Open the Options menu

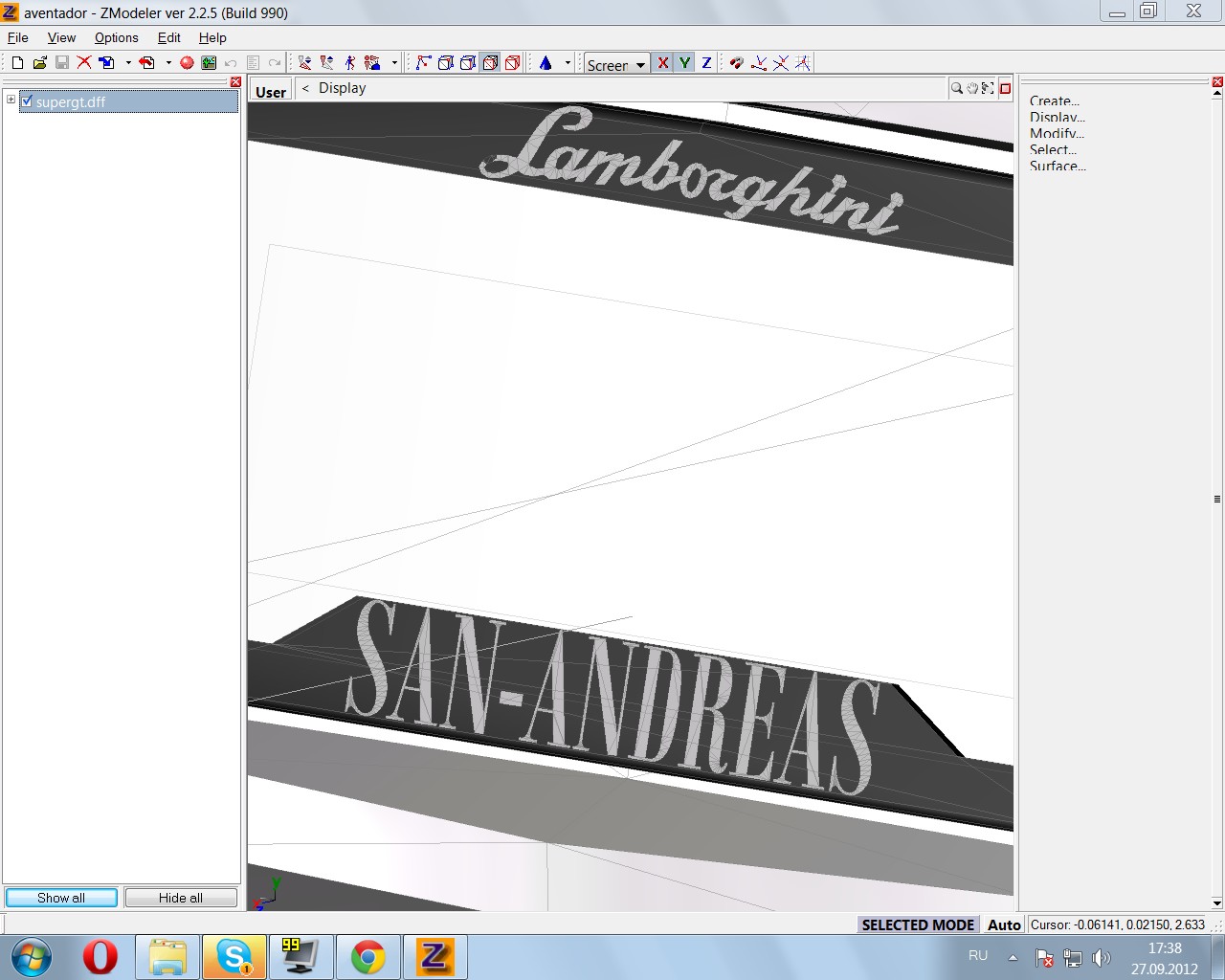[x=116, y=37]
